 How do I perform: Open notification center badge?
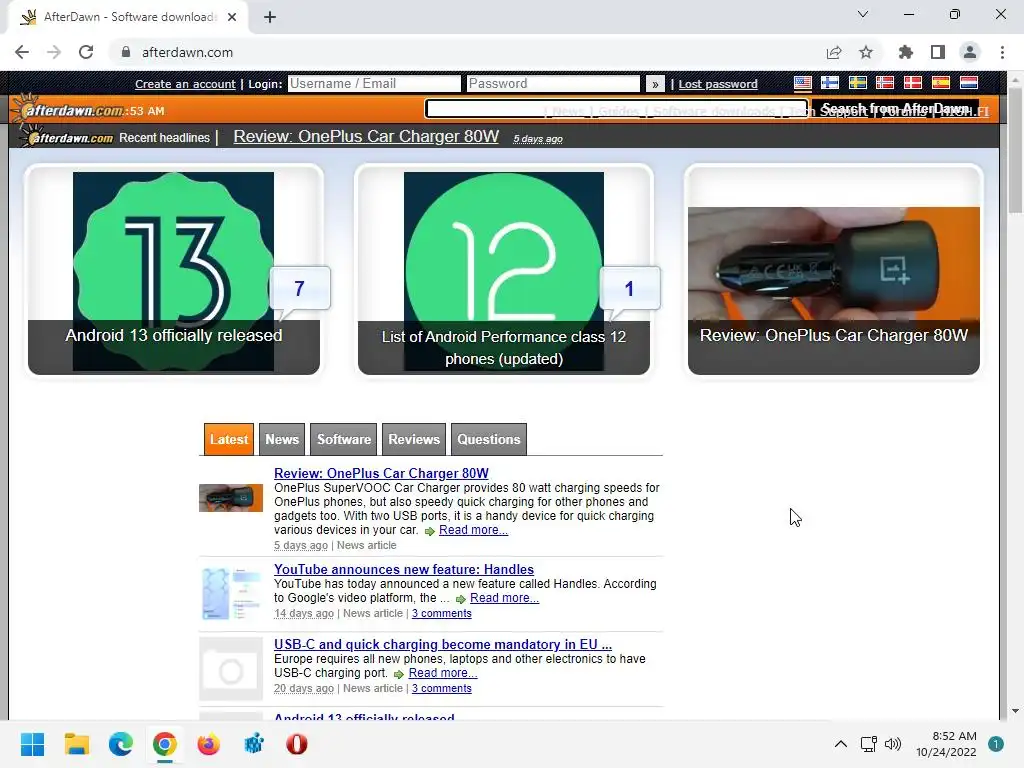click(996, 744)
